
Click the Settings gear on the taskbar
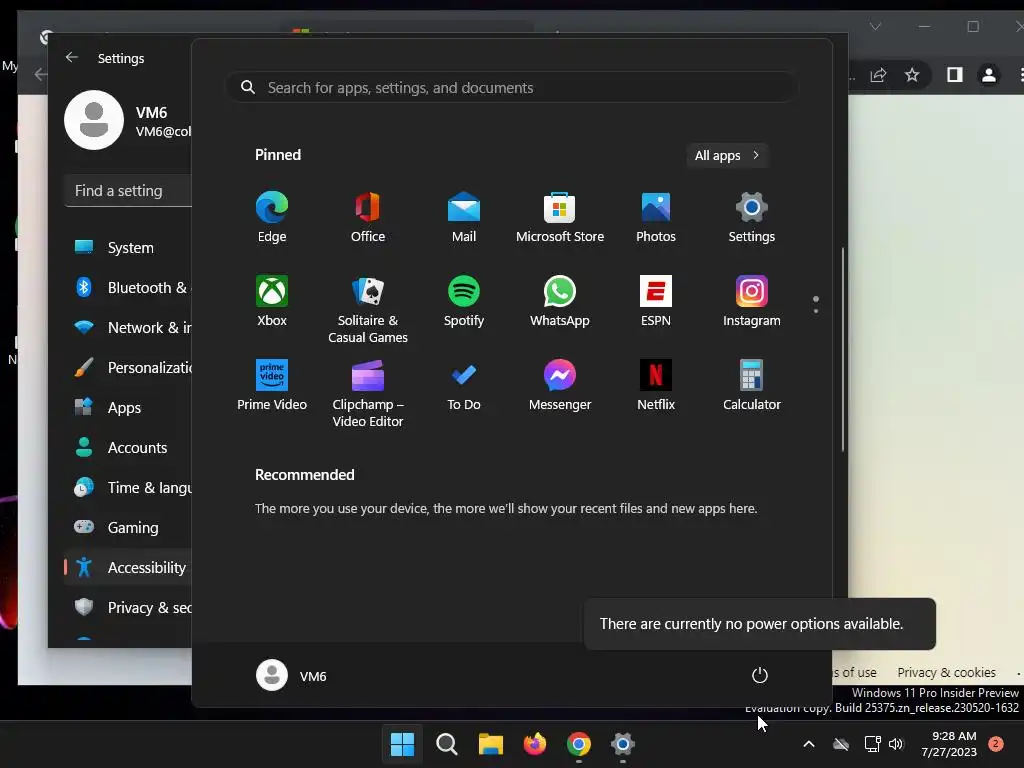622,744
